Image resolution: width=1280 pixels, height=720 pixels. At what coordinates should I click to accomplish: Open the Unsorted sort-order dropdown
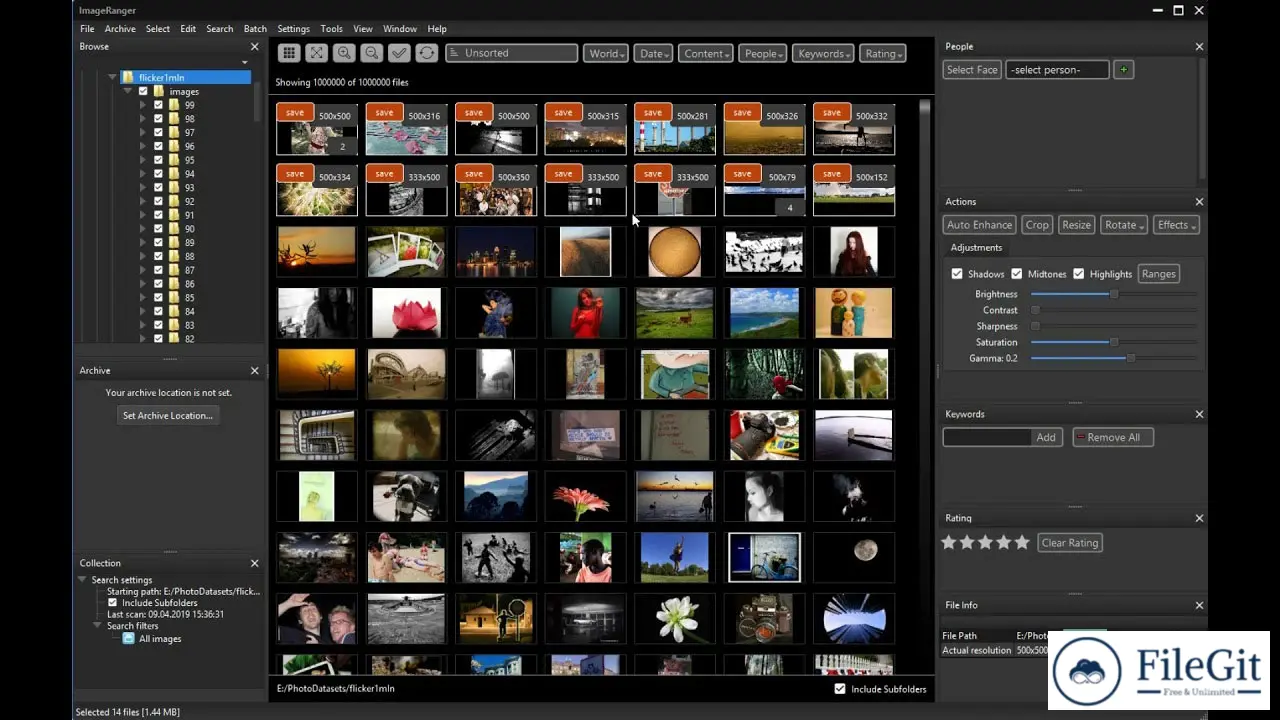[x=512, y=53]
